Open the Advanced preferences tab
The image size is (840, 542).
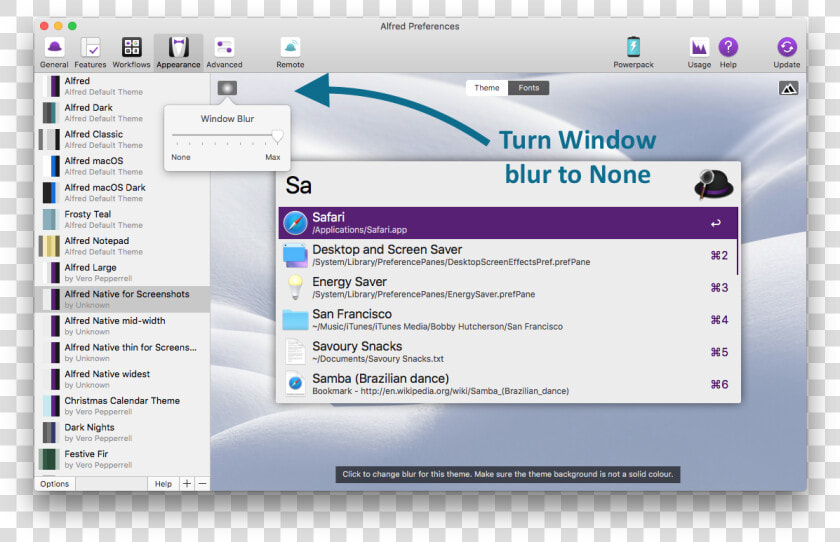[224, 53]
